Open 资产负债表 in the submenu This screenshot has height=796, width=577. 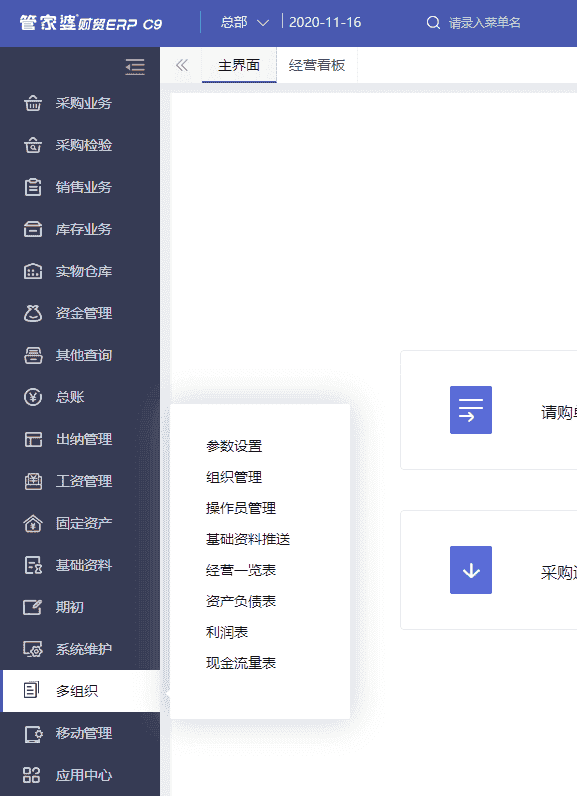[241, 601]
